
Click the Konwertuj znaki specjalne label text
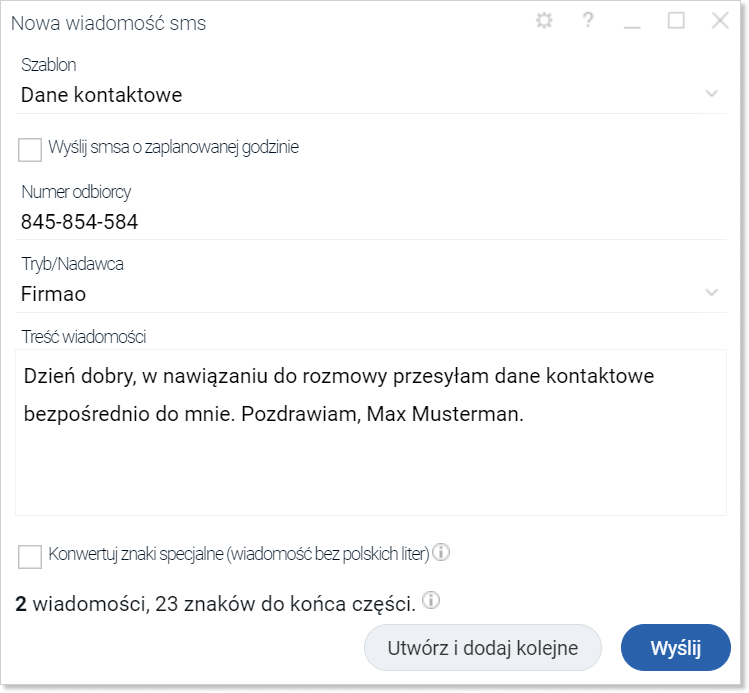(239, 554)
